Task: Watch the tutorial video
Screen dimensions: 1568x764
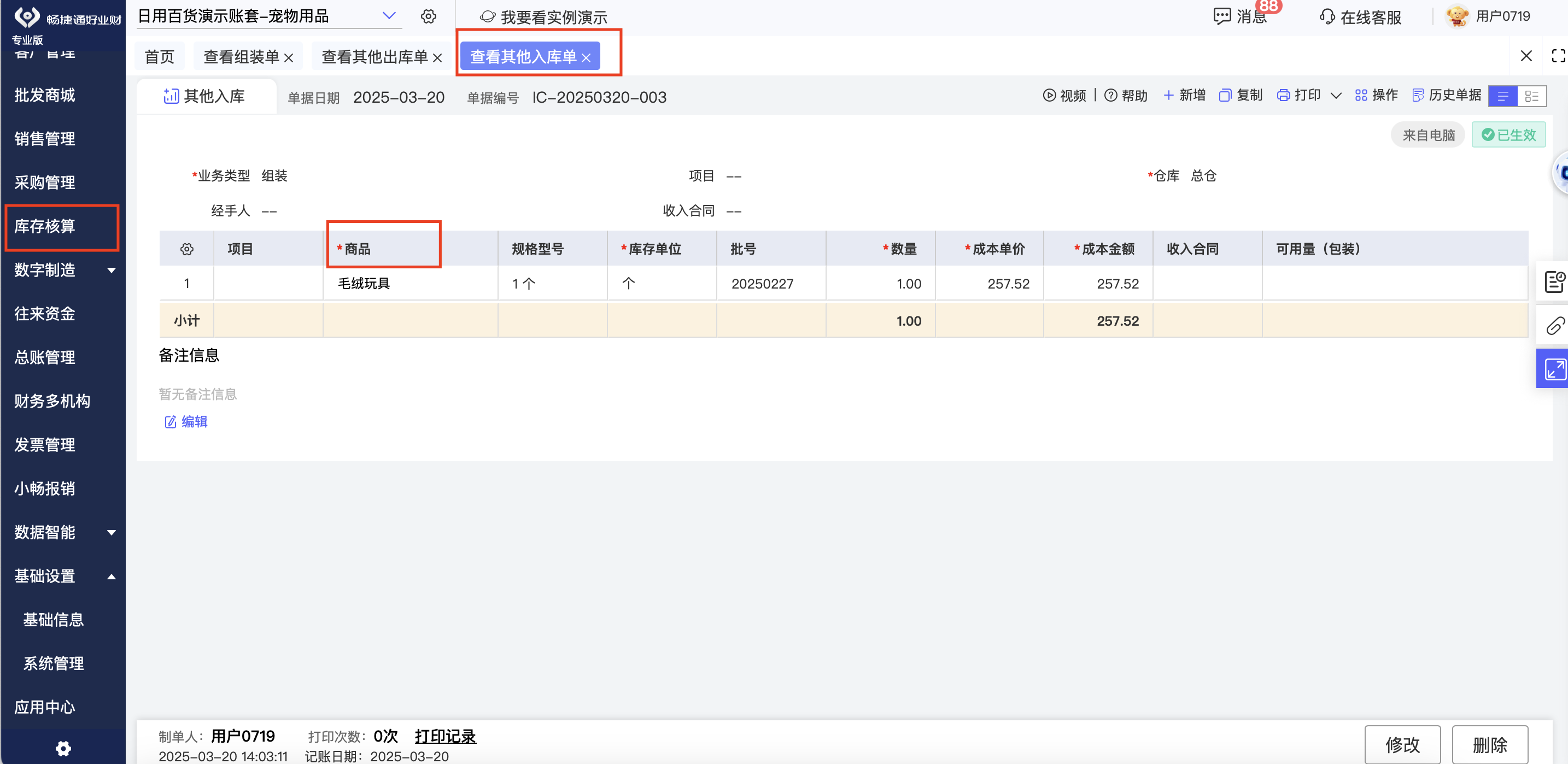Action: (1064, 96)
